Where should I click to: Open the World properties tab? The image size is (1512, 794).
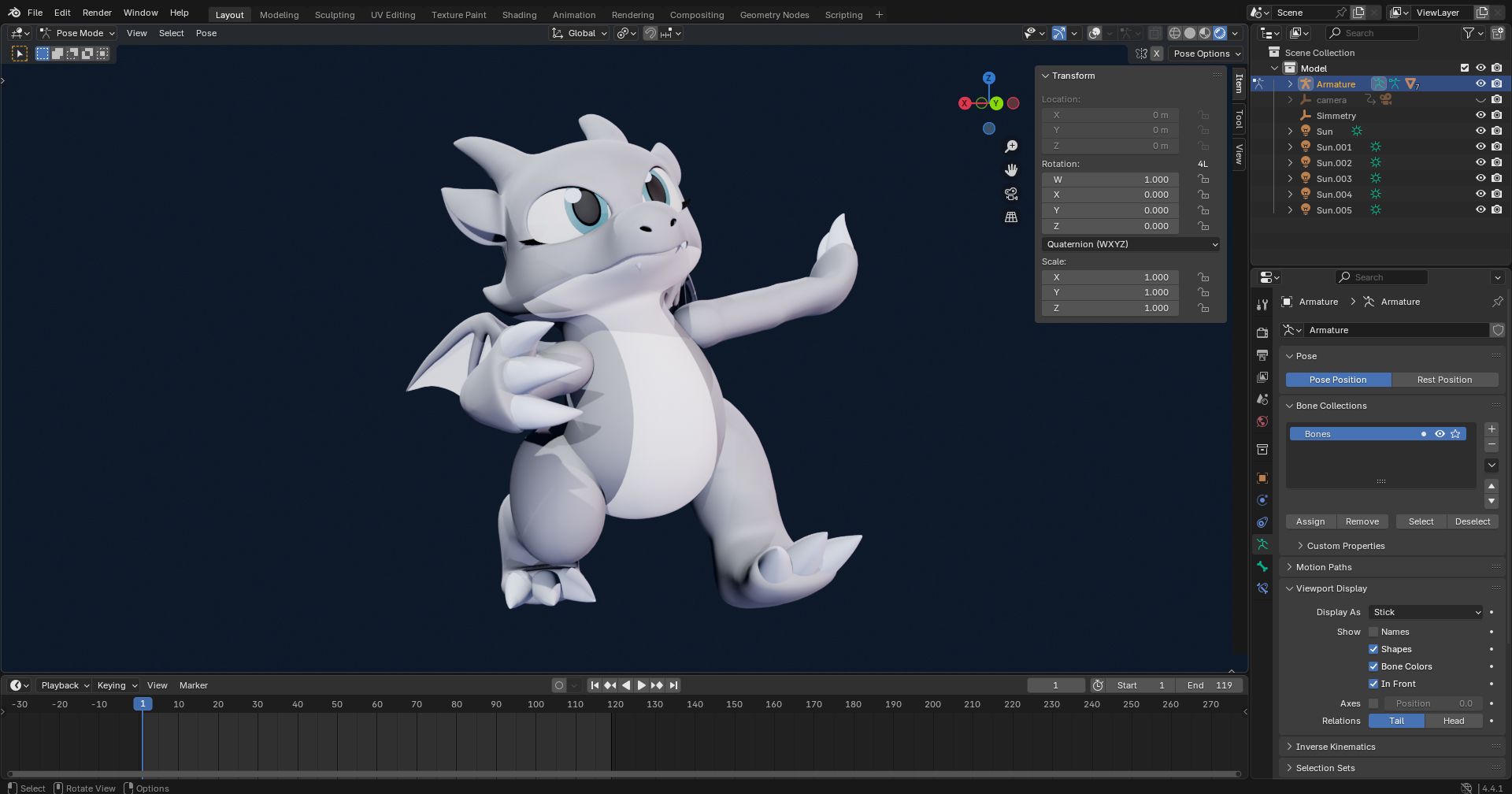pyautogui.click(x=1262, y=421)
